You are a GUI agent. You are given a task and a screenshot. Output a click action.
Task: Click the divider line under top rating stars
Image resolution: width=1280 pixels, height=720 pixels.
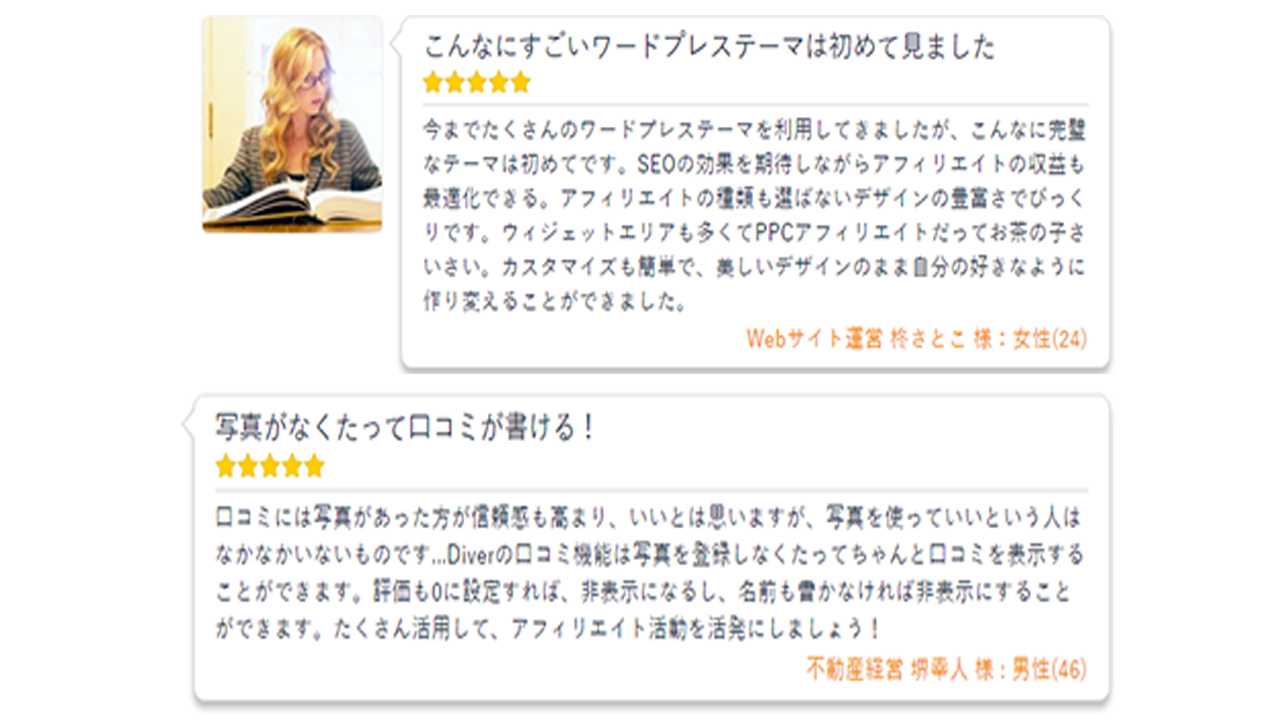[755, 104]
